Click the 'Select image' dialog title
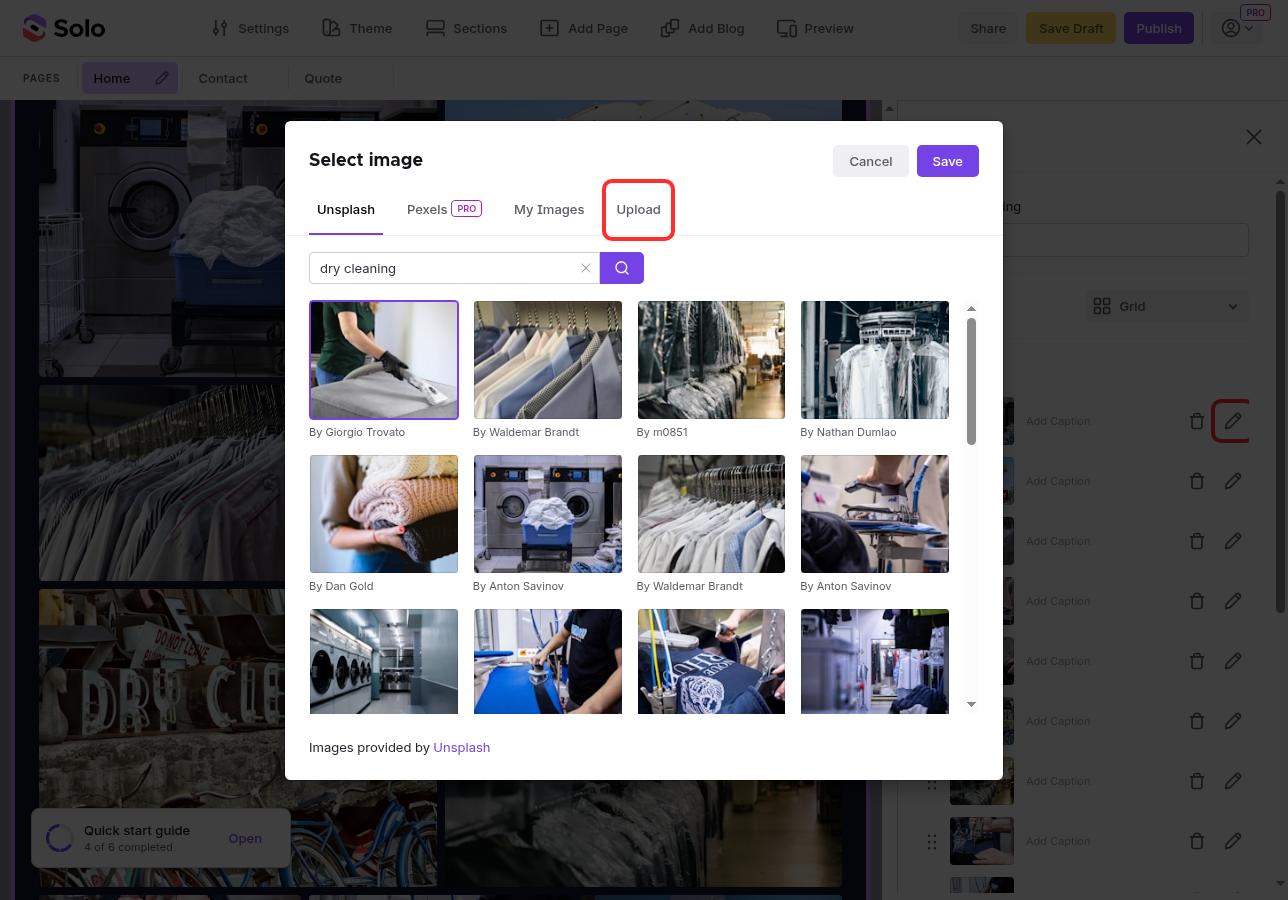The width and height of the screenshot is (1288, 900). tap(366, 160)
